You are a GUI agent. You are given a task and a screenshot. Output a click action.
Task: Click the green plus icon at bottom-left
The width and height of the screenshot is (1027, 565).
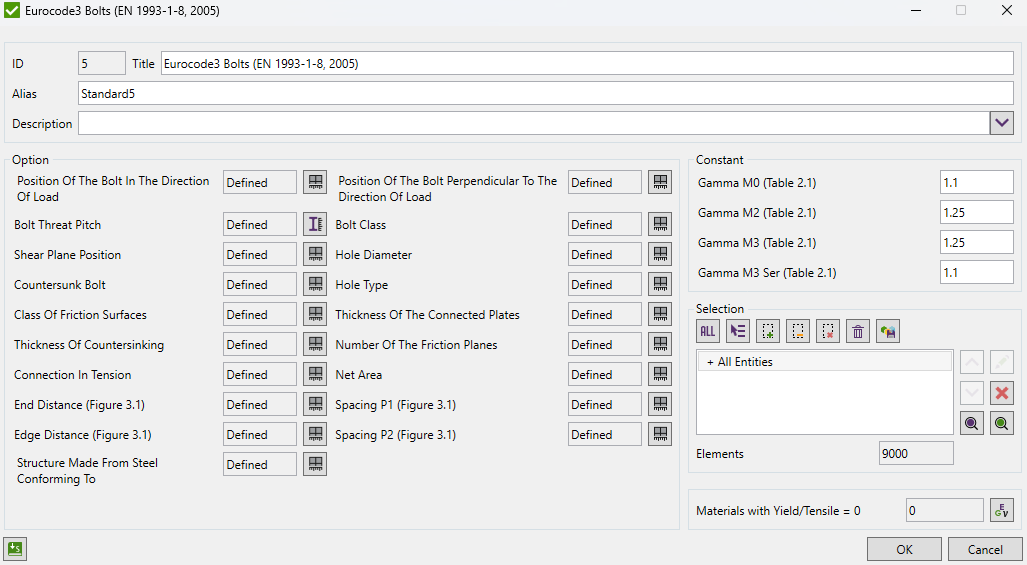pyautogui.click(x=15, y=548)
